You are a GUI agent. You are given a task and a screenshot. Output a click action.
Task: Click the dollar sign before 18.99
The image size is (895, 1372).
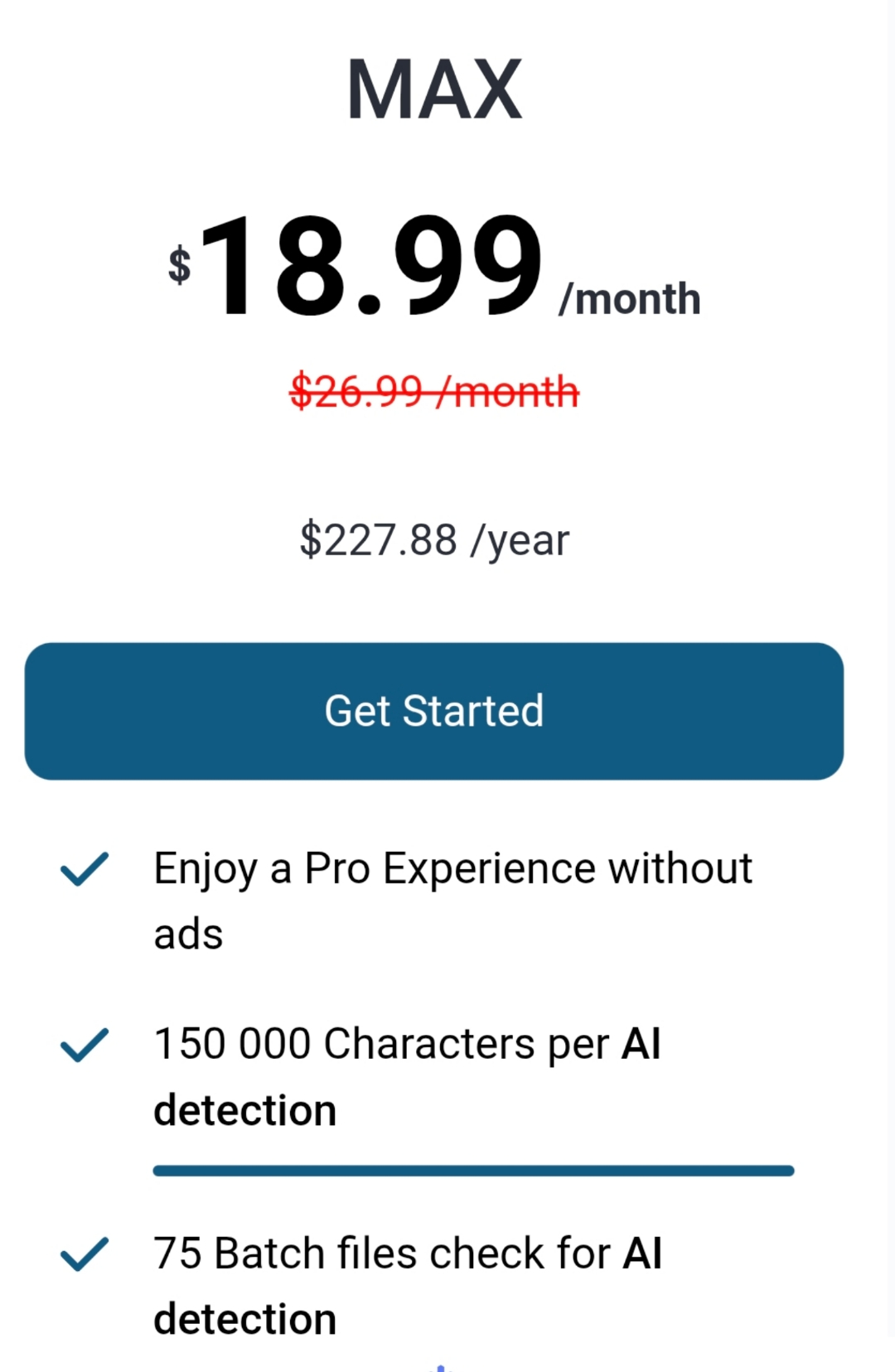(x=179, y=266)
